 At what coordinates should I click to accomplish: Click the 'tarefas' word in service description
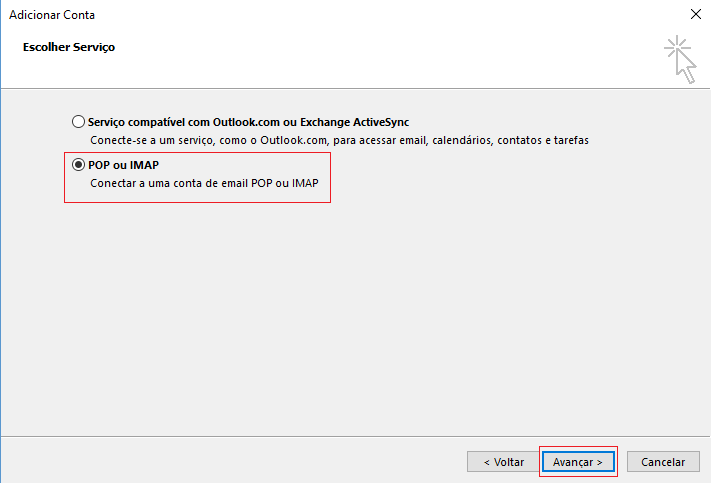569,141
